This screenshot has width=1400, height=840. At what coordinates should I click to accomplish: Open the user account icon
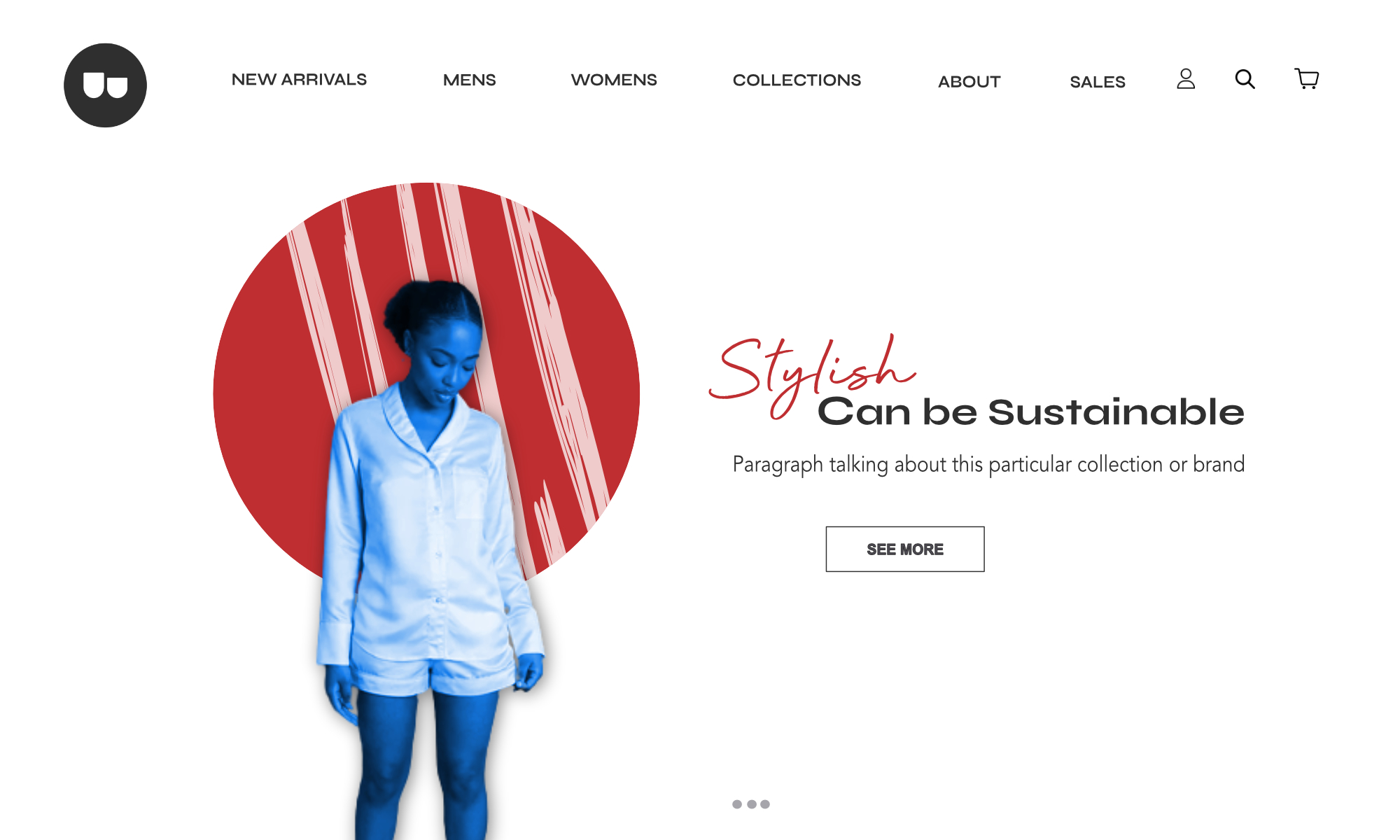[x=1186, y=78]
